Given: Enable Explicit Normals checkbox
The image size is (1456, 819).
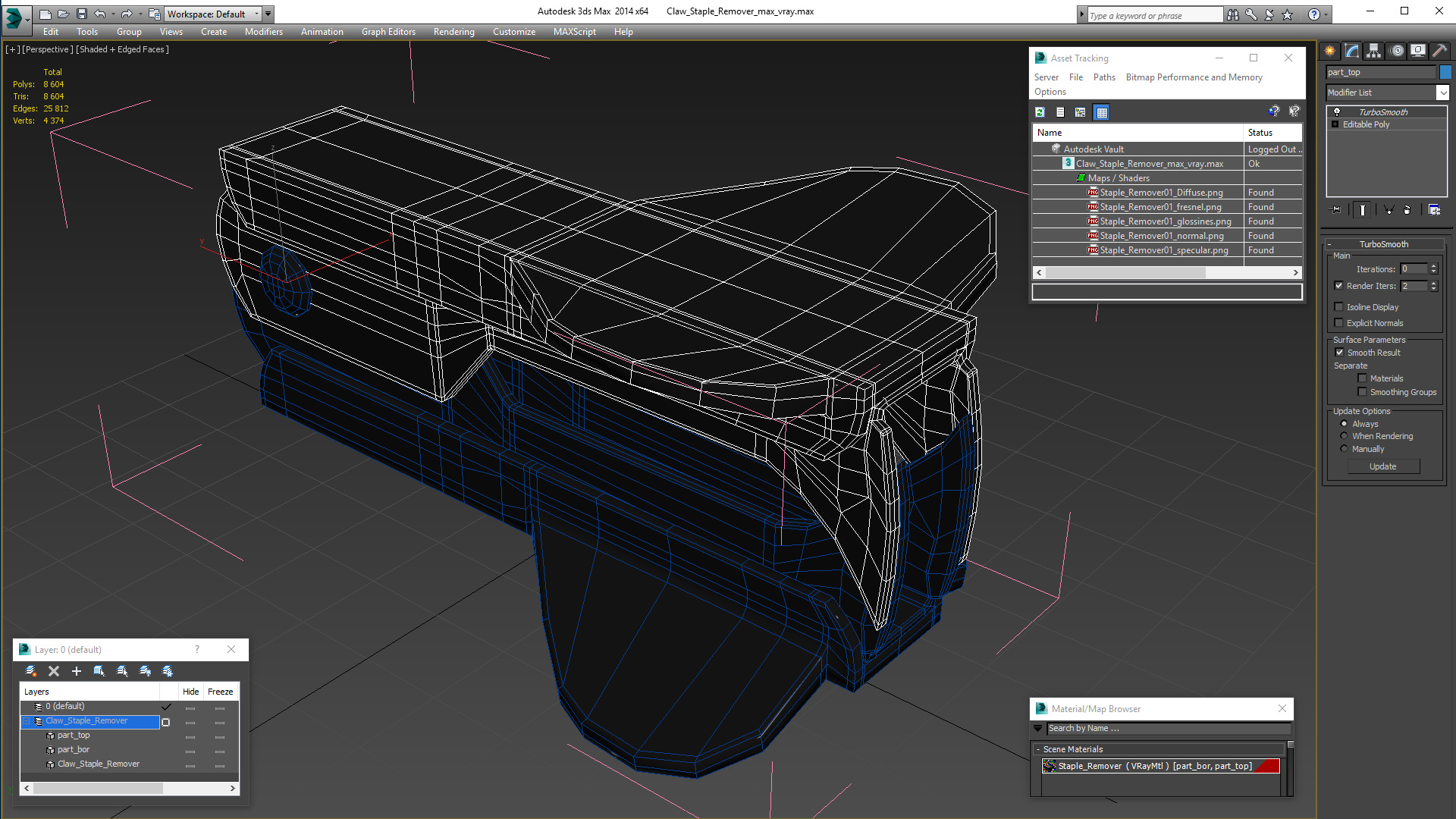Looking at the screenshot, I should pos(1339,323).
